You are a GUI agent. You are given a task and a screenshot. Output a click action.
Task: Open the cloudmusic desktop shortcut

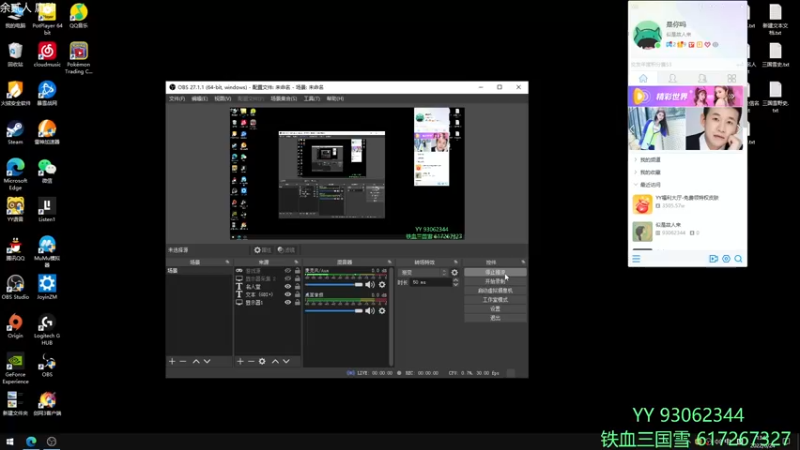point(46,54)
